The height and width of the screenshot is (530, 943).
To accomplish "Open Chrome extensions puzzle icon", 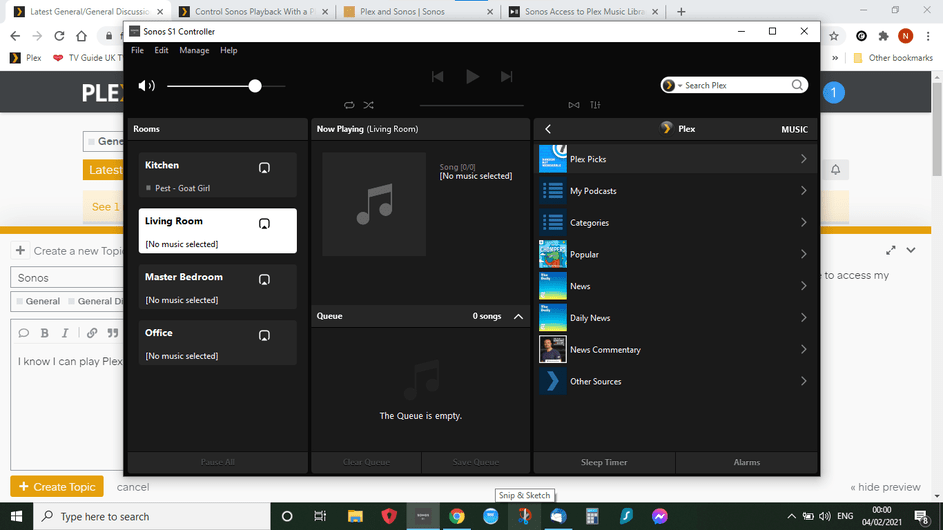I will (x=883, y=36).
